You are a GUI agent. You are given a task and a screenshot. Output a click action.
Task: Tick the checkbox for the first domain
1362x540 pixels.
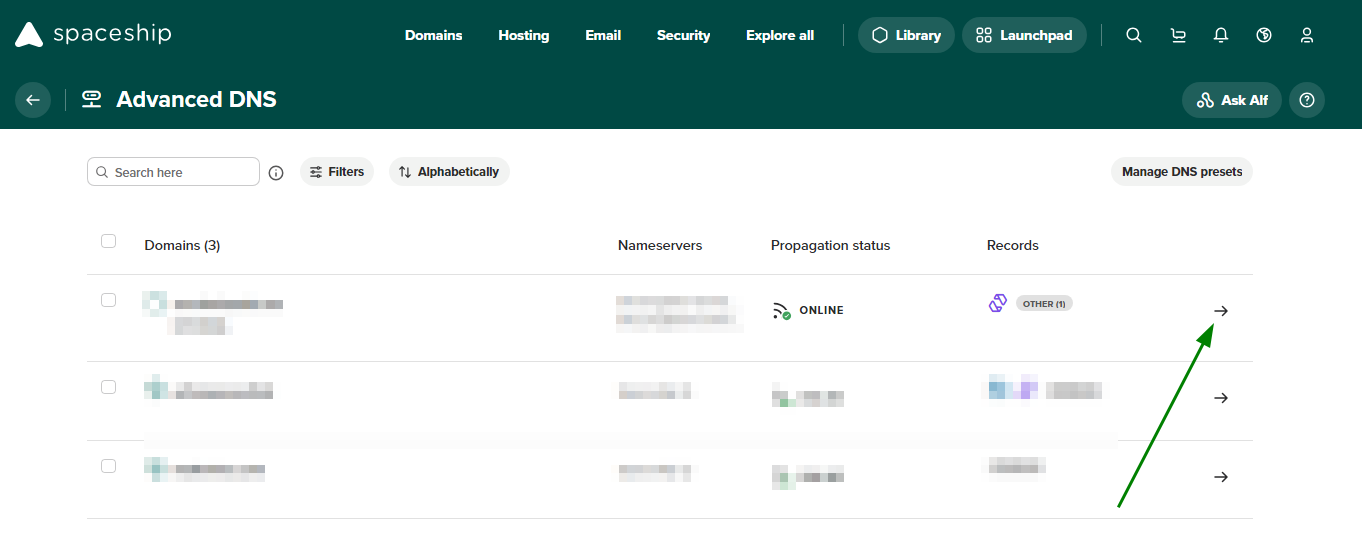(109, 300)
